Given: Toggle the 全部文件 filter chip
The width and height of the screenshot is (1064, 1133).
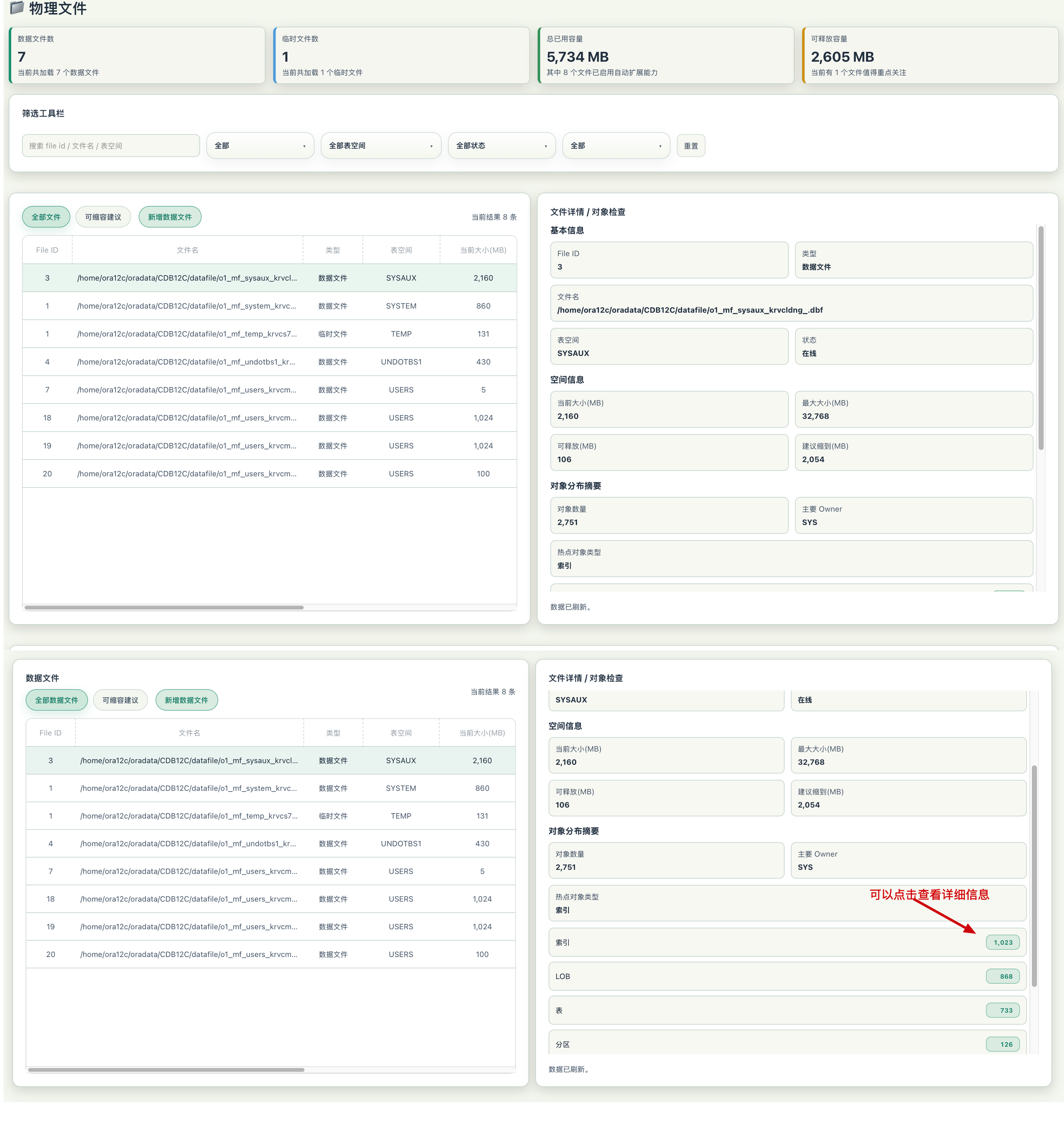Looking at the screenshot, I should [x=46, y=217].
